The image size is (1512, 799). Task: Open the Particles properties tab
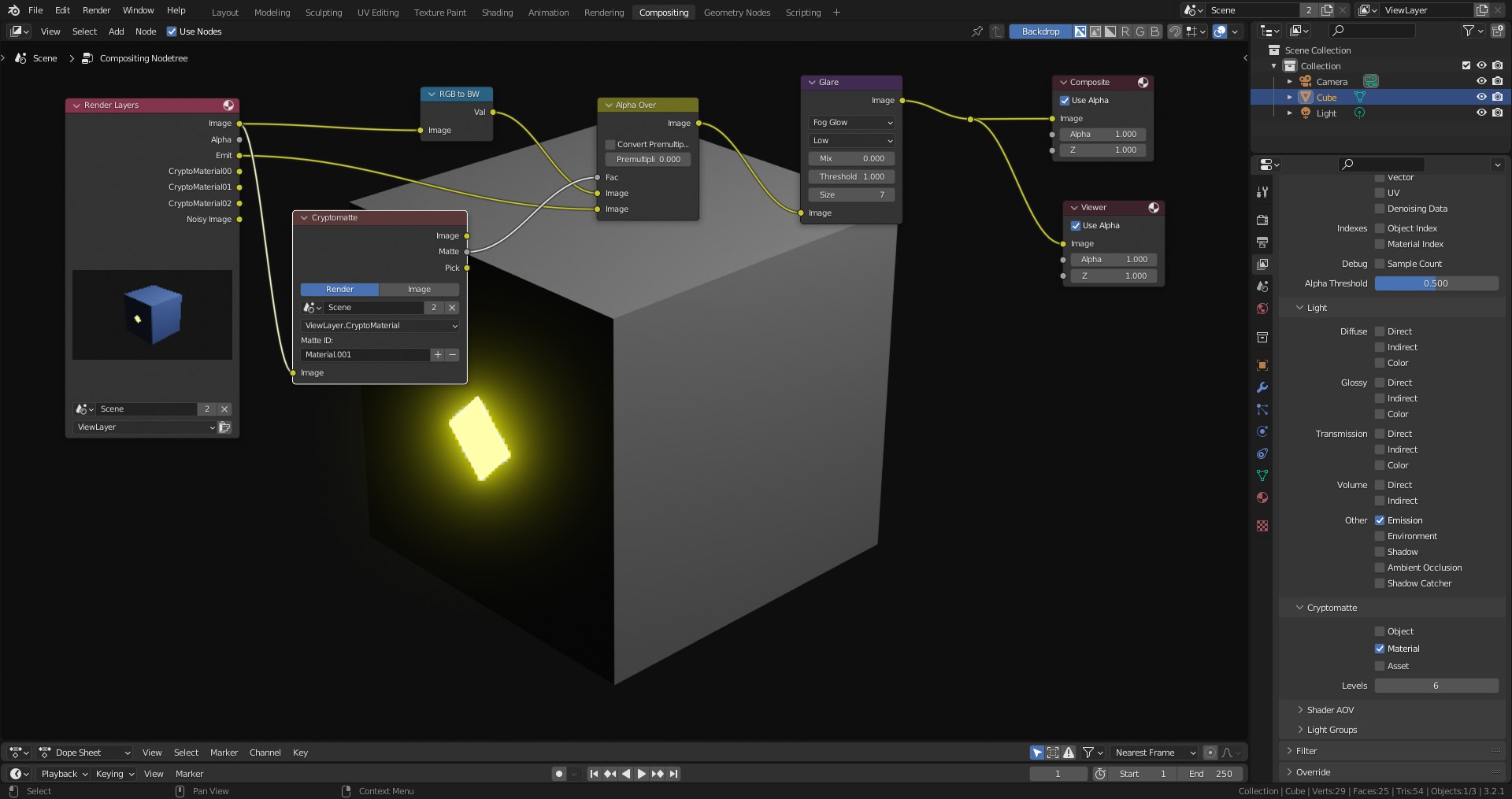coord(1262,409)
